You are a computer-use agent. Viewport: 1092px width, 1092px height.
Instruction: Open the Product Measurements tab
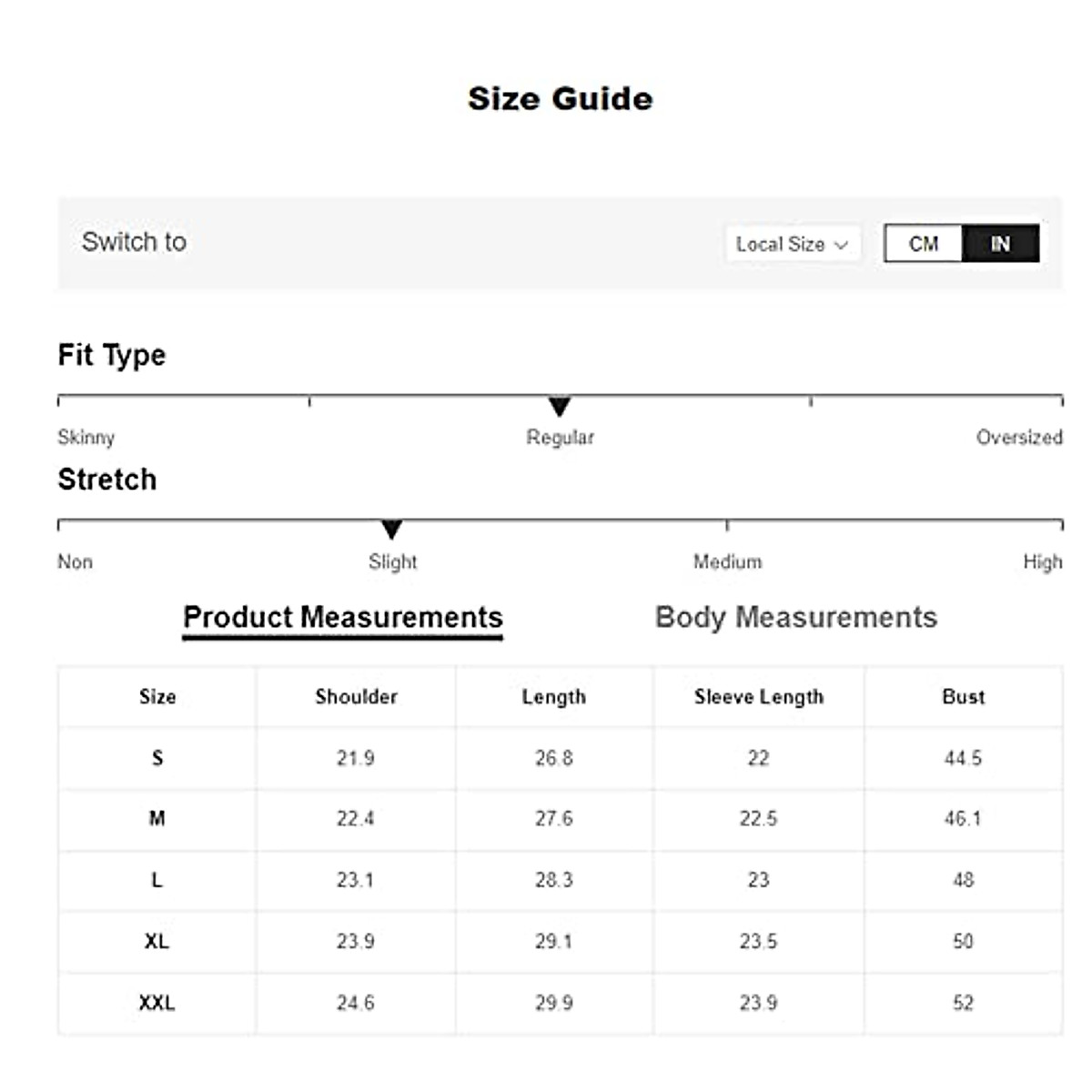342,618
